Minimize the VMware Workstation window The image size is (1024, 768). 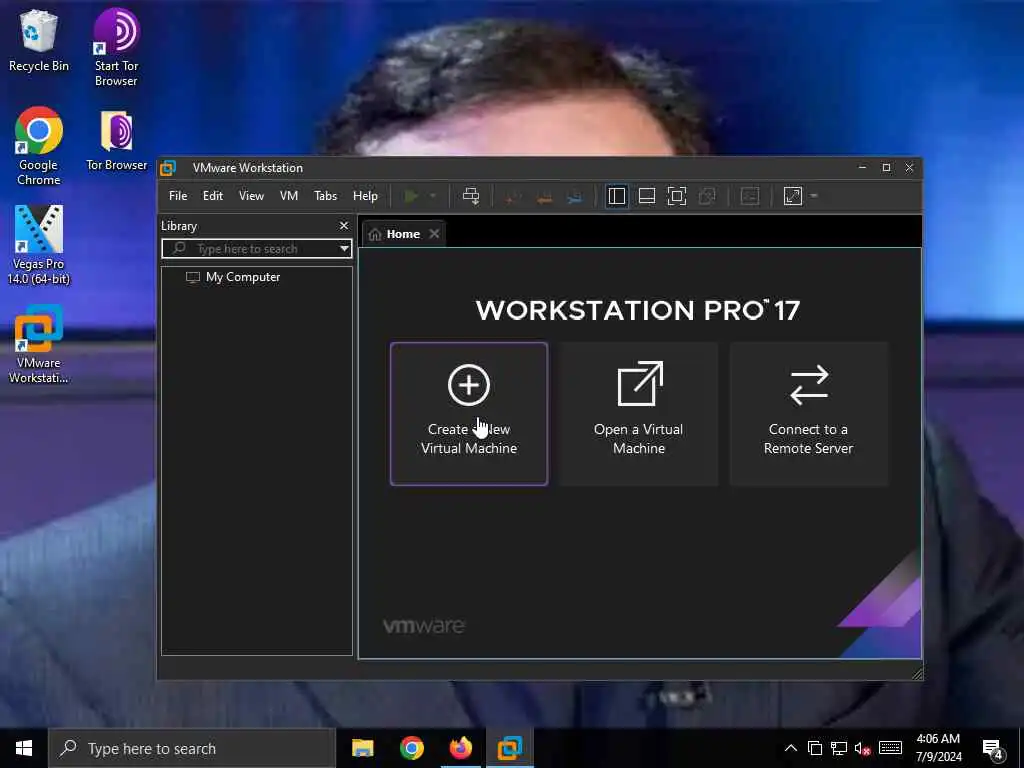point(863,168)
